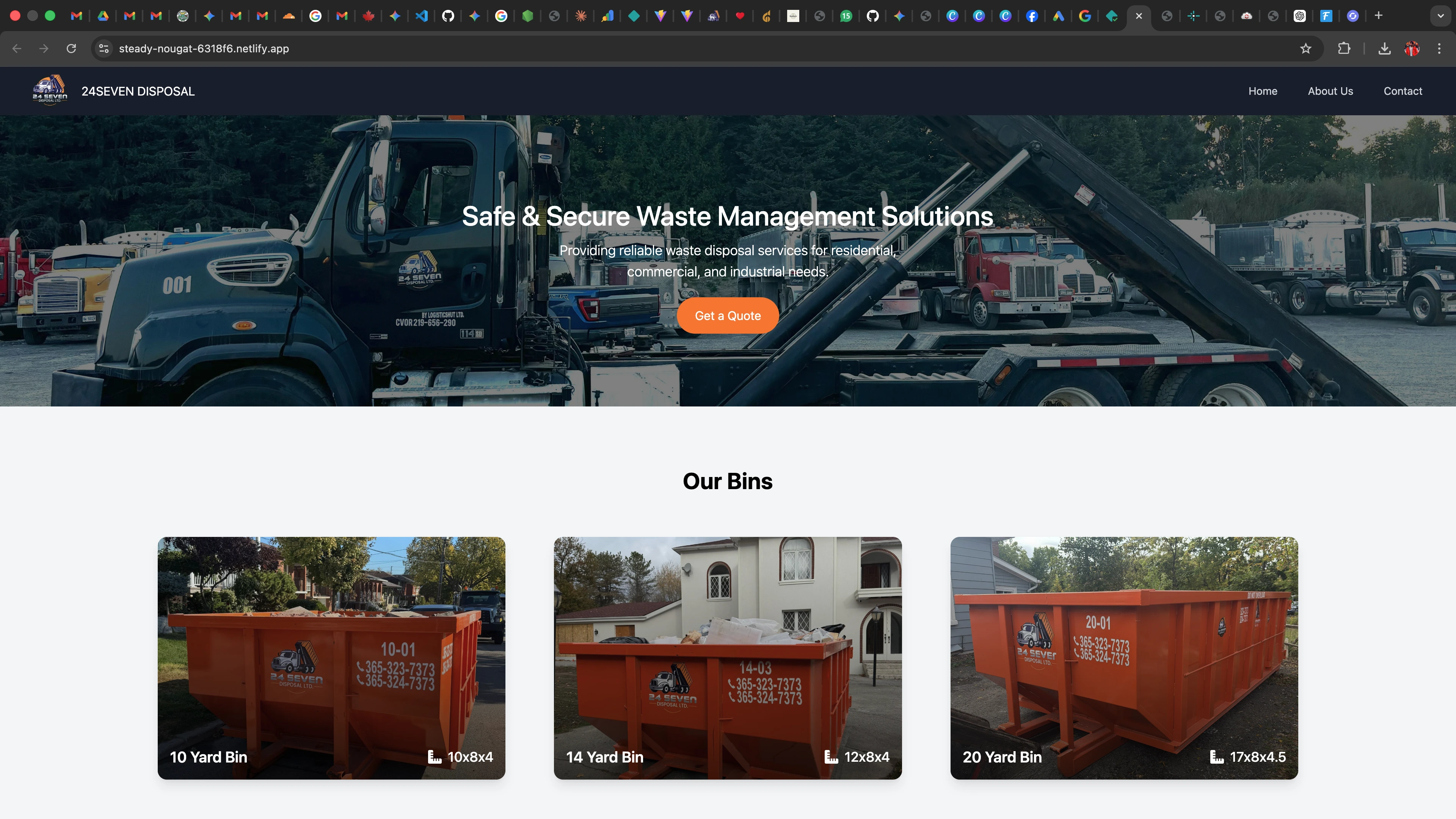The image size is (1456, 819).
Task: Reload the current page
Action: pyautogui.click(x=71, y=49)
